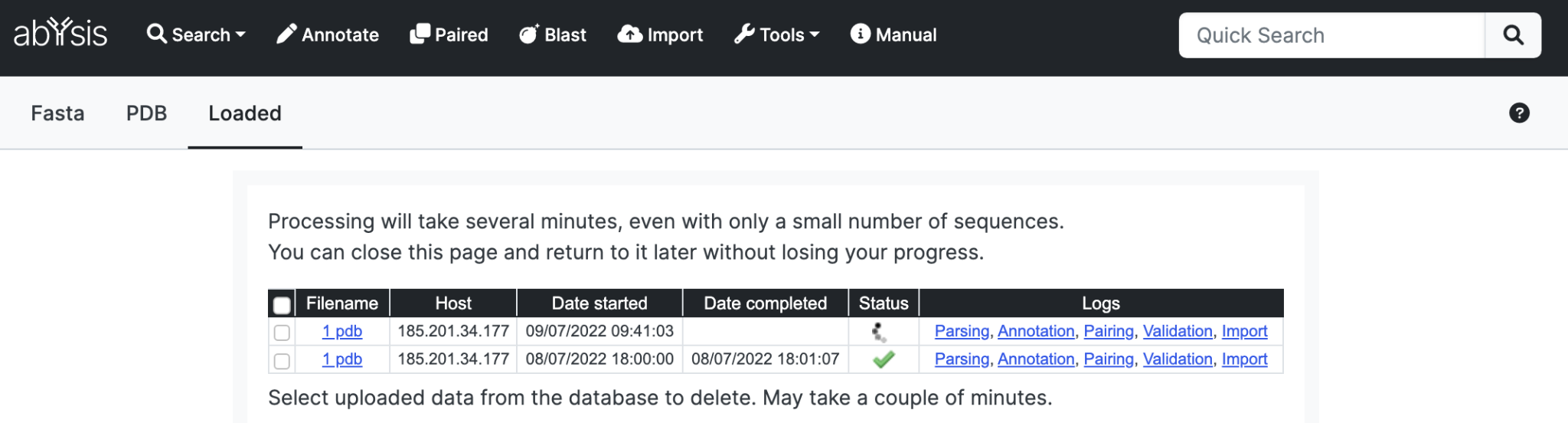Click the Quick Search magnifier button
The image size is (1568, 423).
(x=1513, y=35)
